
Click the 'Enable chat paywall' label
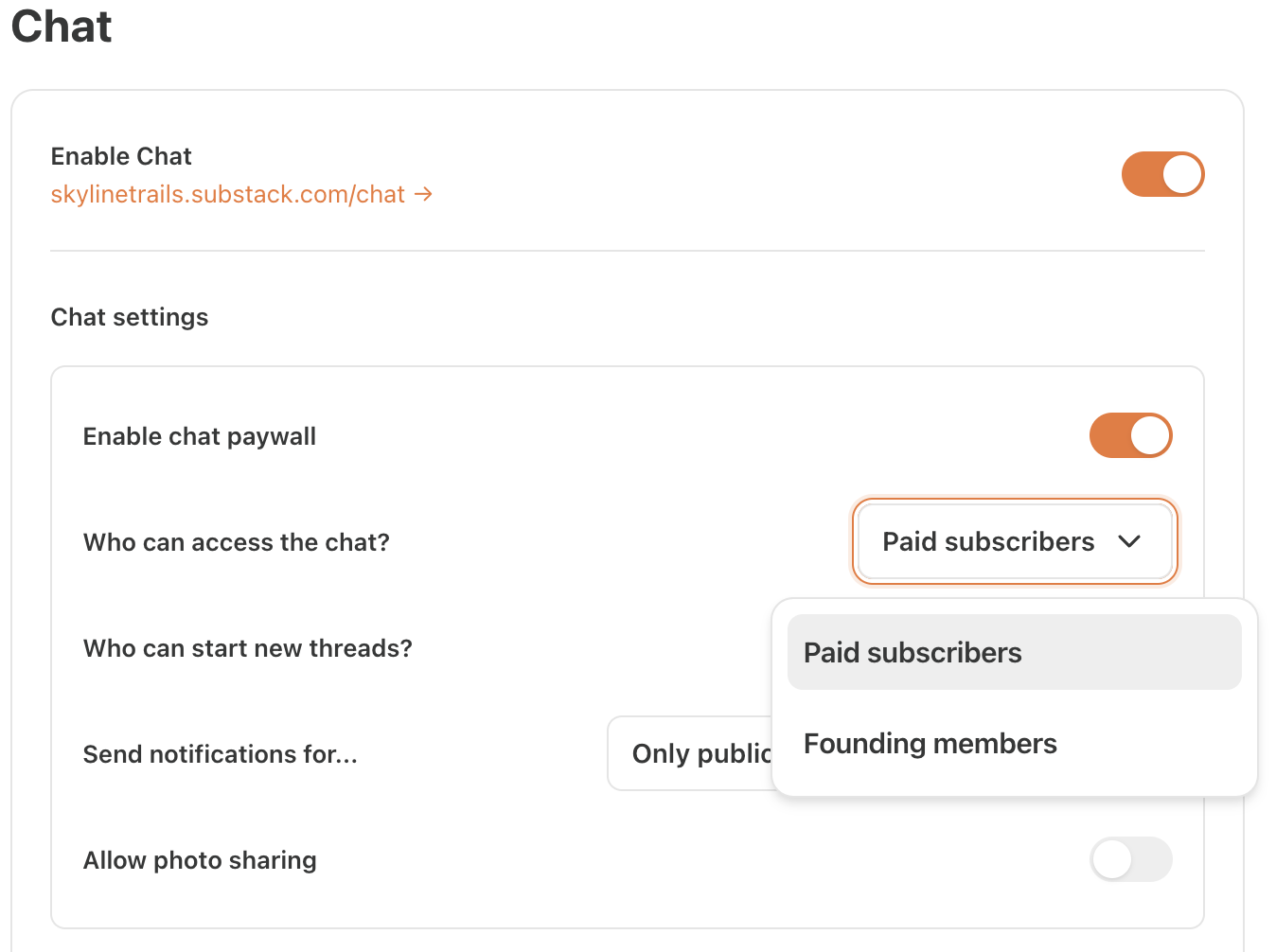coord(199,435)
